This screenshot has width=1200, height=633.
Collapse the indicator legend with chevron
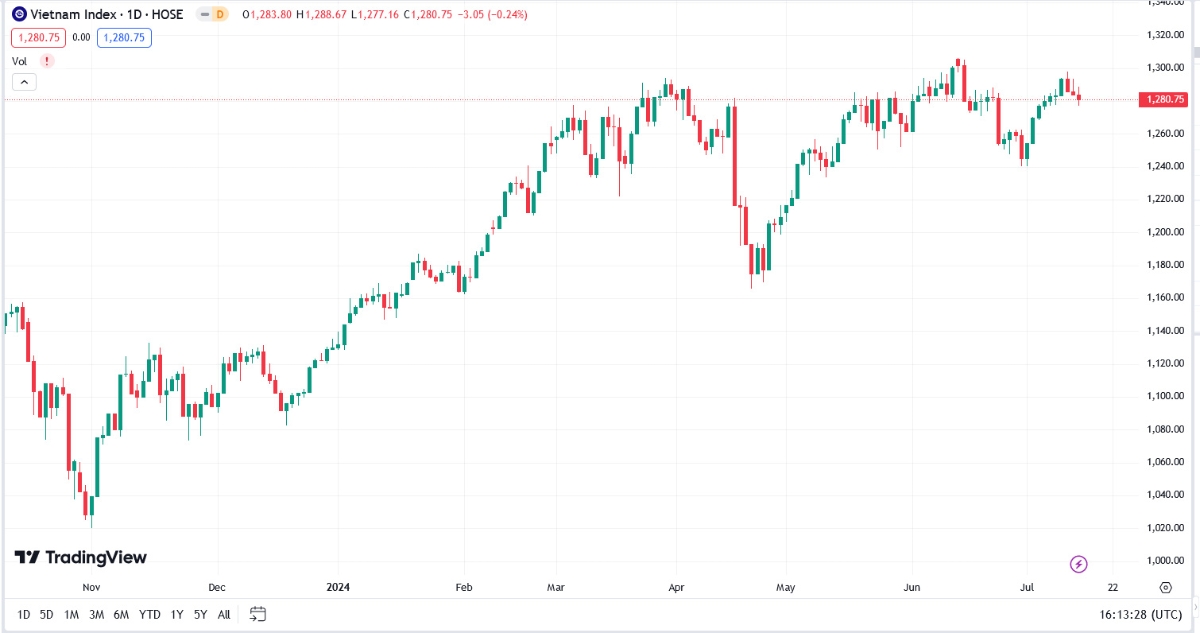point(24,82)
